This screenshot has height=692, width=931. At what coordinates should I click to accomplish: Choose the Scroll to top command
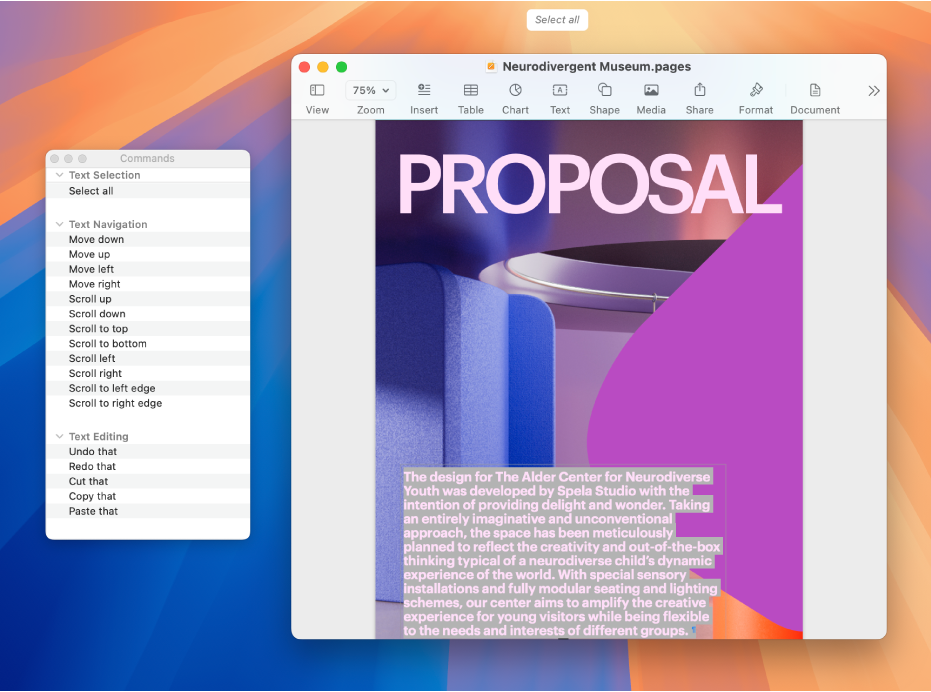pos(148,328)
